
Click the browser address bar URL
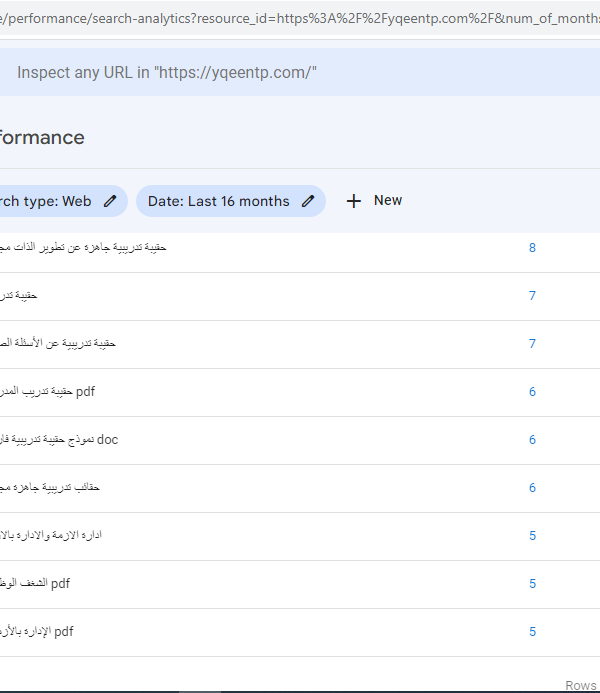coord(300,19)
